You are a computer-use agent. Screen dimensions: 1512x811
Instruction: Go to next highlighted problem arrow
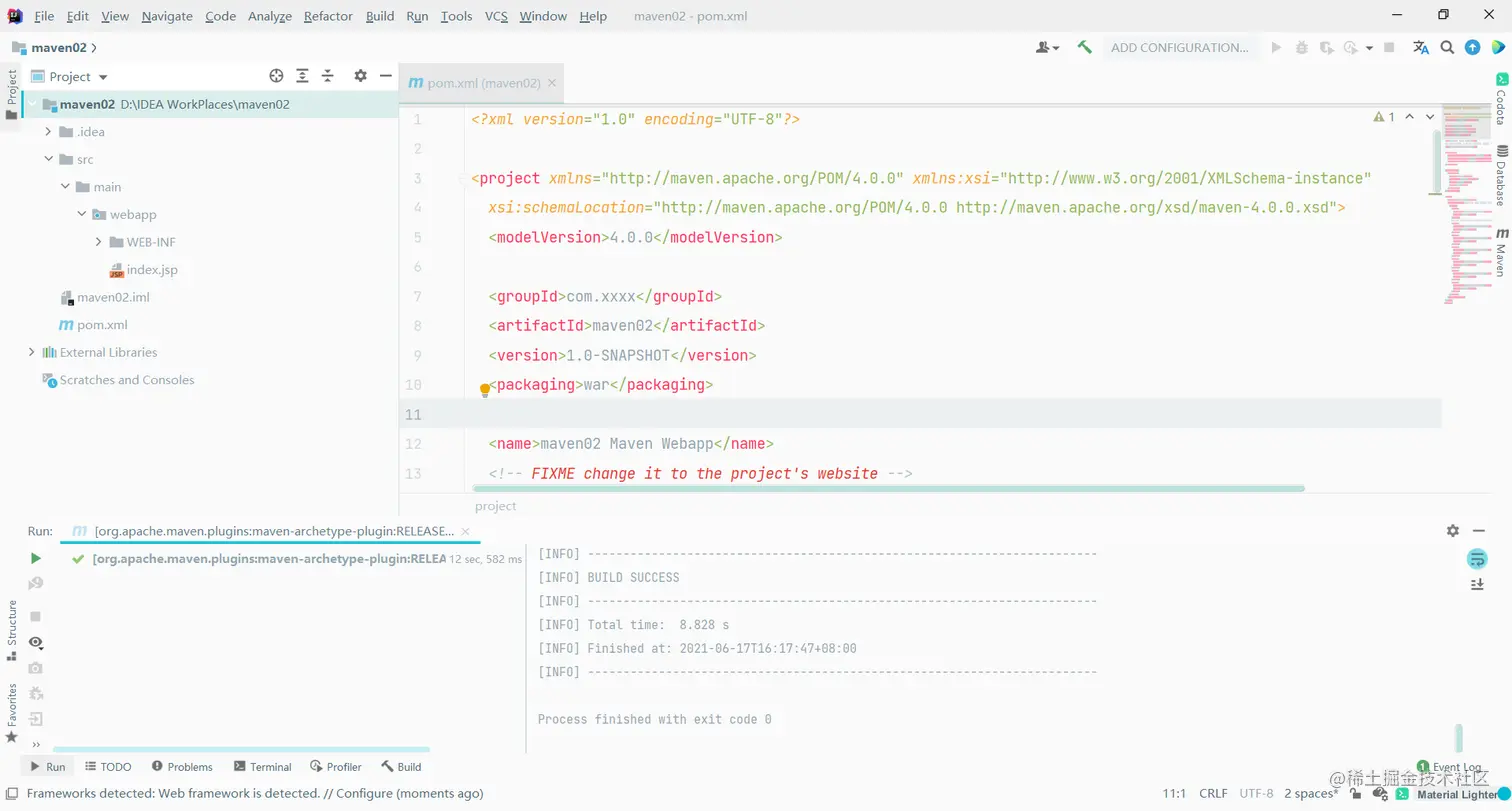pyautogui.click(x=1430, y=117)
